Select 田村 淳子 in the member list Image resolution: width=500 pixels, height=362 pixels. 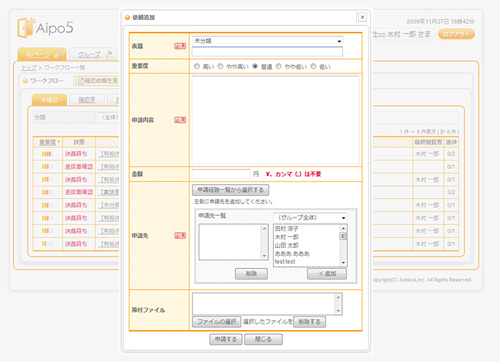[x=287, y=229]
